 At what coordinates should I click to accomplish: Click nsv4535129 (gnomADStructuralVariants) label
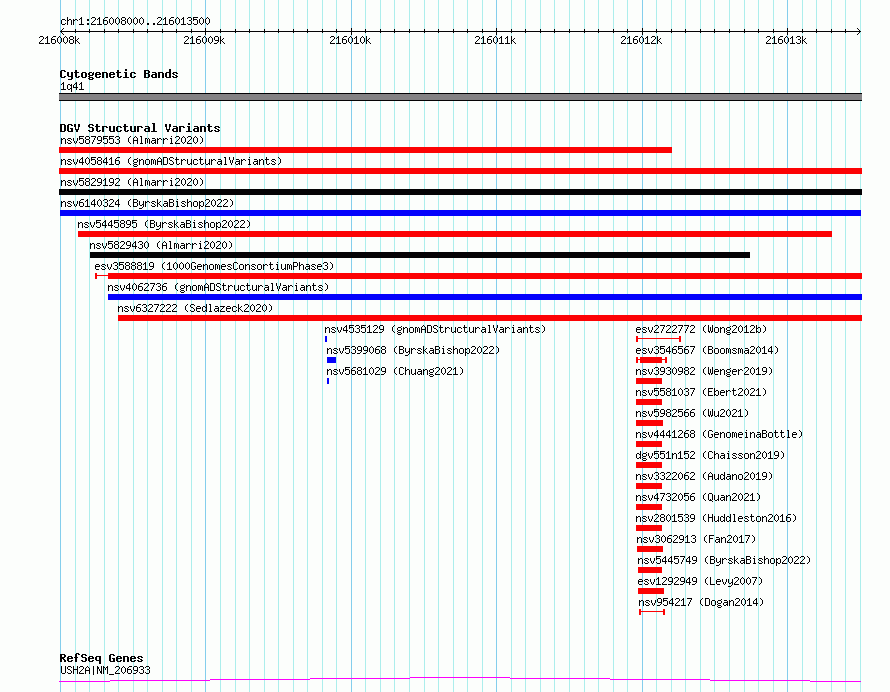point(435,329)
